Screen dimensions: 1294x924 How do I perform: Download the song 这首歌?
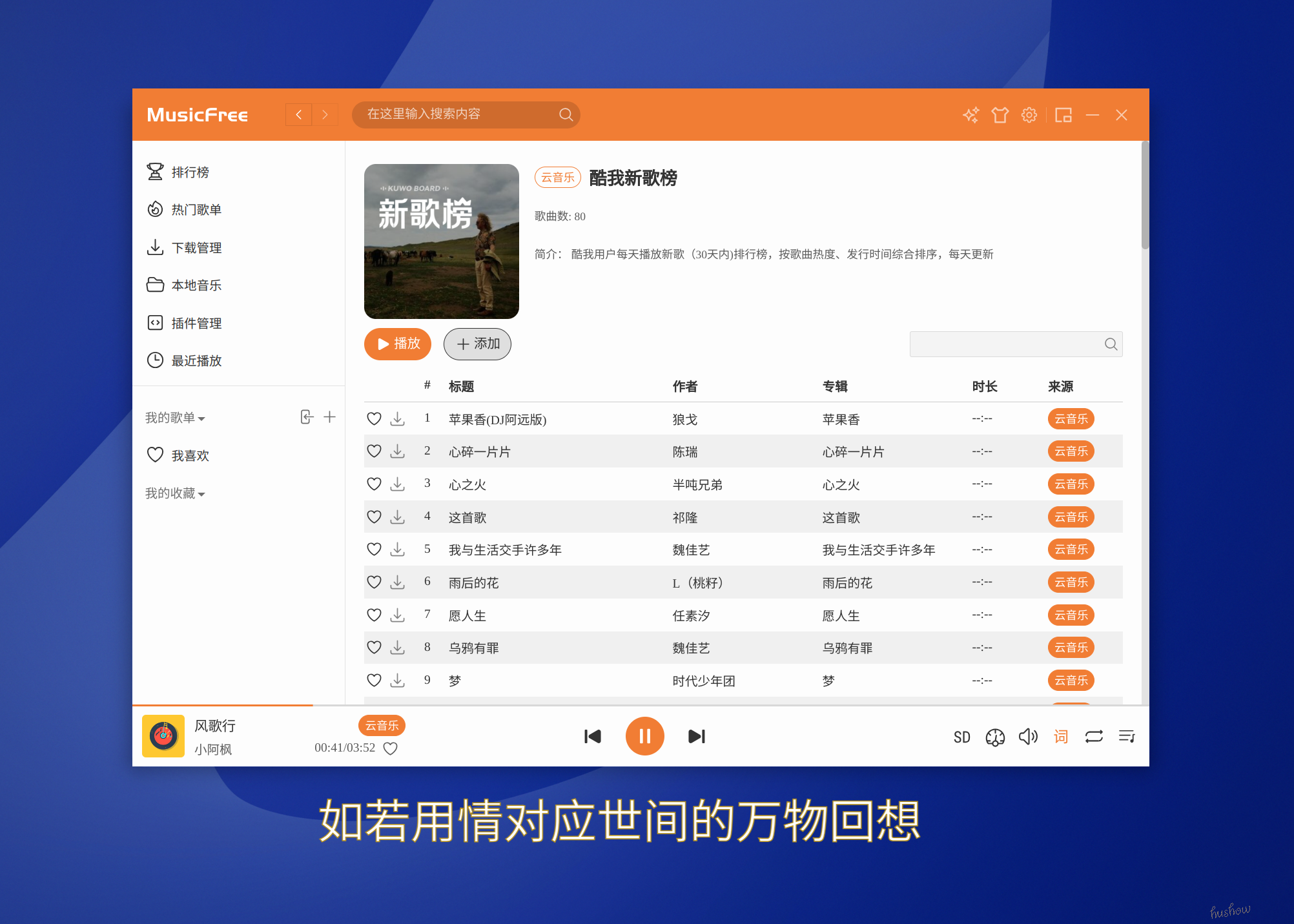tap(398, 517)
